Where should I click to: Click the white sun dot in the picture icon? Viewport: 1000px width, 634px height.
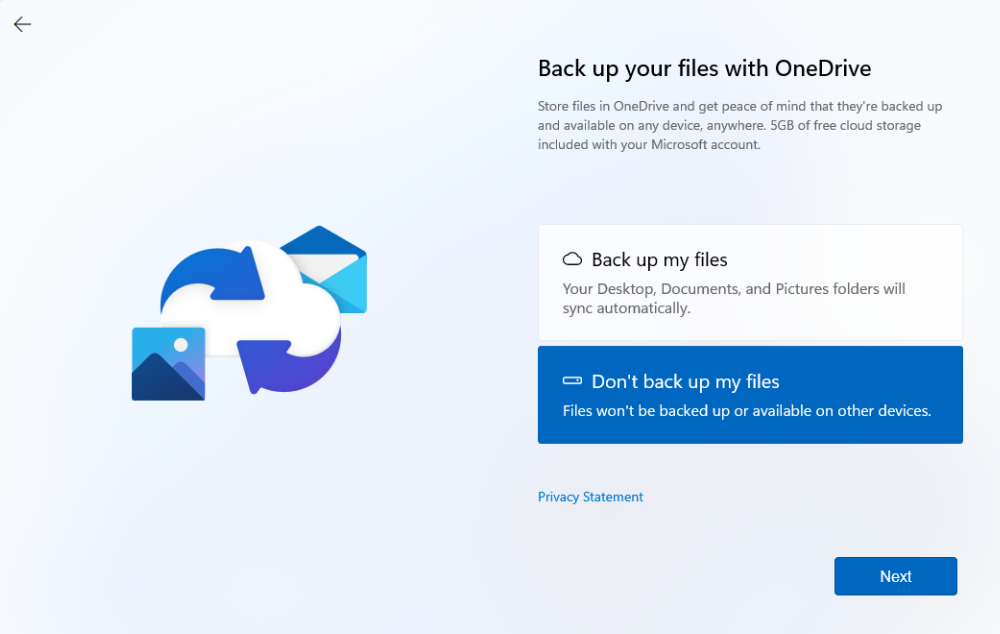tap(180, 345)
